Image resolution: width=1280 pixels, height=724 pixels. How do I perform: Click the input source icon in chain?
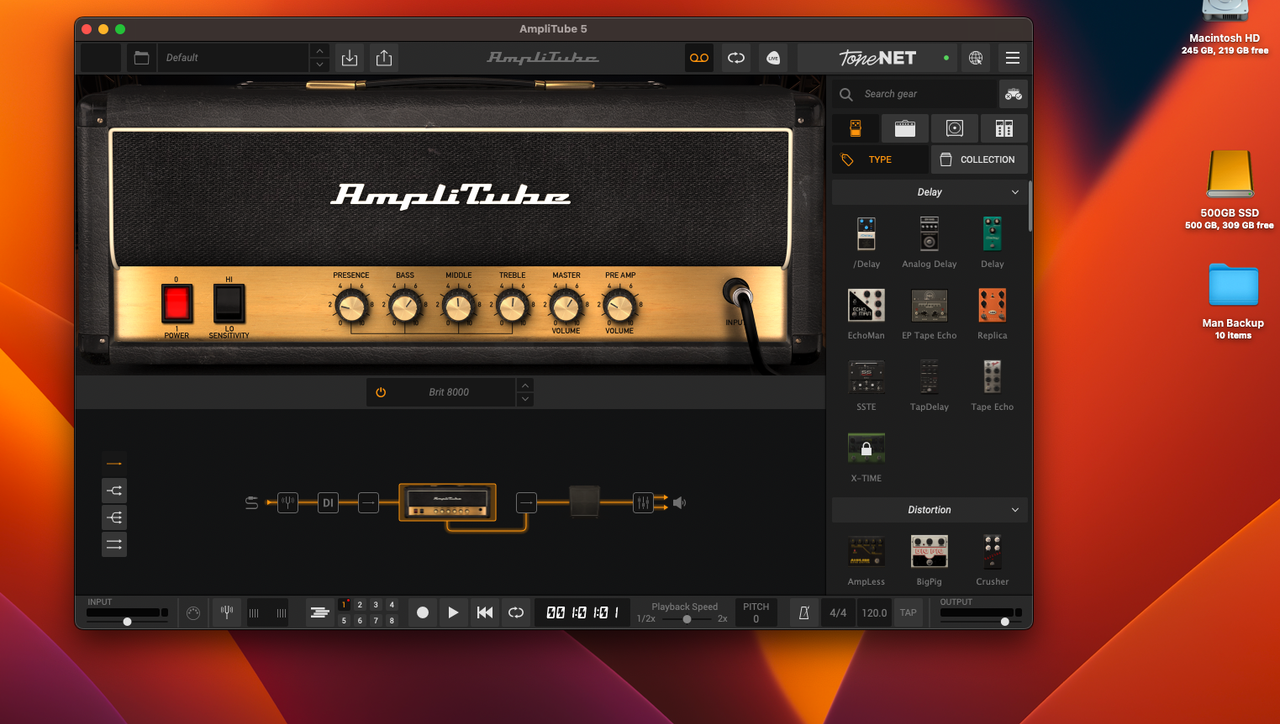[251, 503]
